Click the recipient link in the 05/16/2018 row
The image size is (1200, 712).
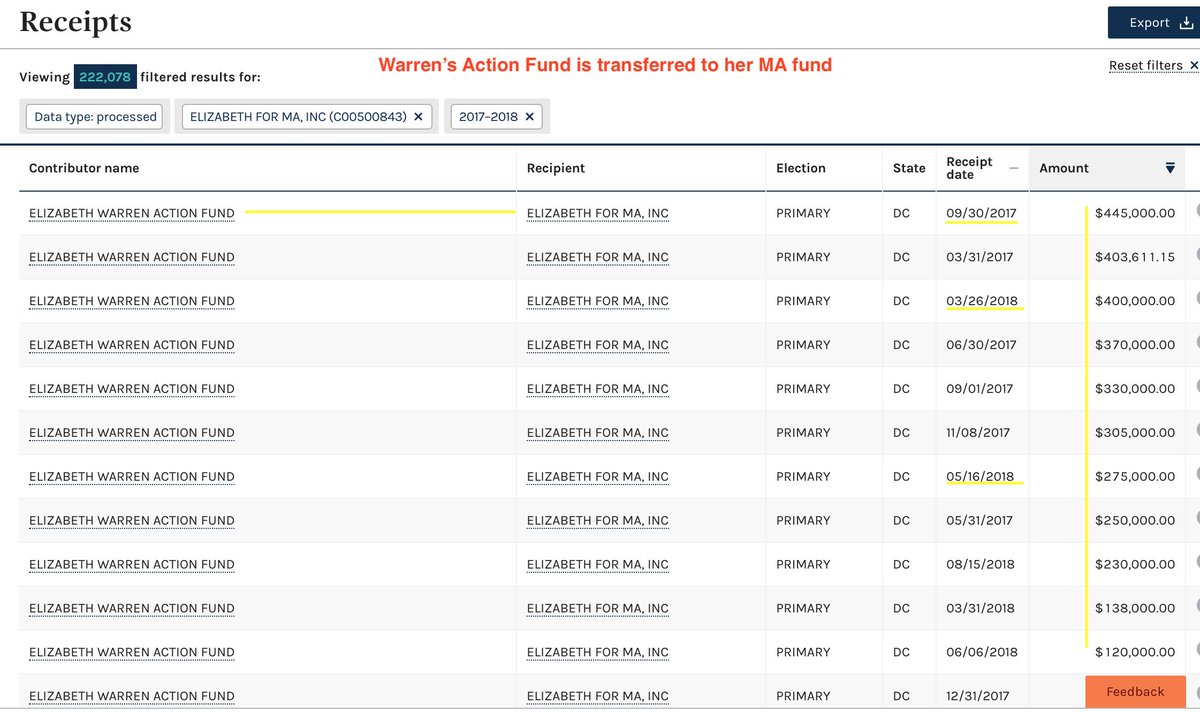[x=597, y=476]
